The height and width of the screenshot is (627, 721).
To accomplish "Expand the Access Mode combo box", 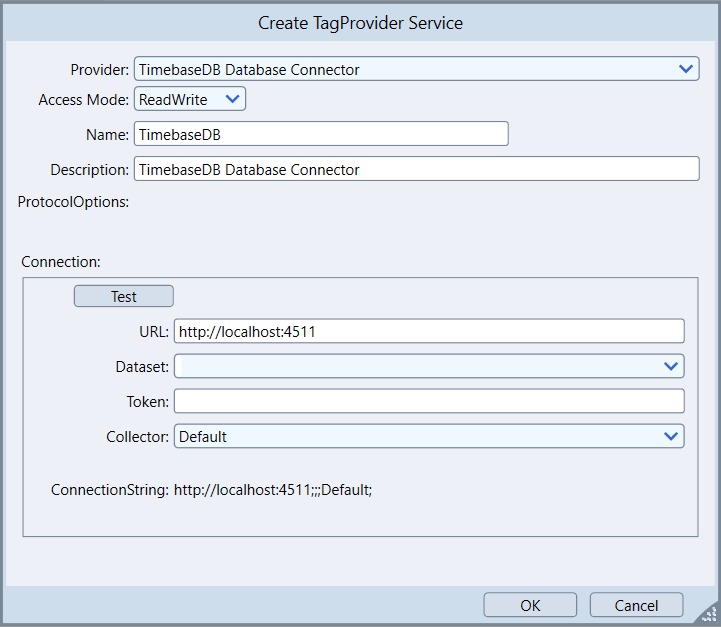I will (190, 99).
